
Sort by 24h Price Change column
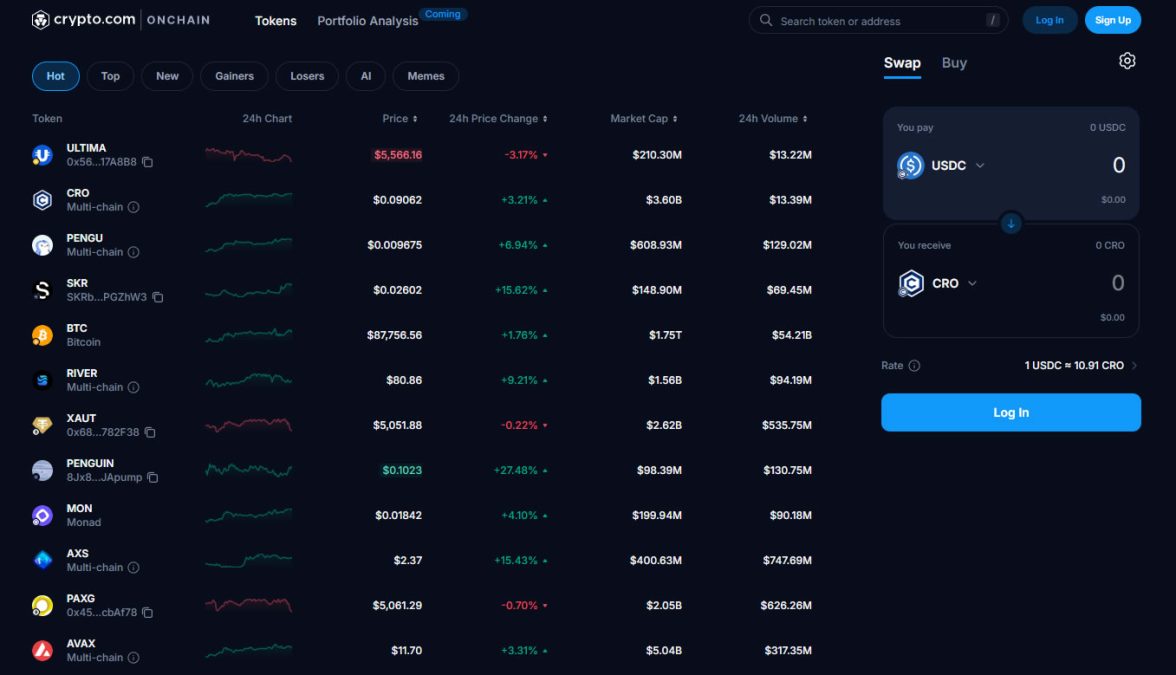pyautogui.click(x=498, y=118)
